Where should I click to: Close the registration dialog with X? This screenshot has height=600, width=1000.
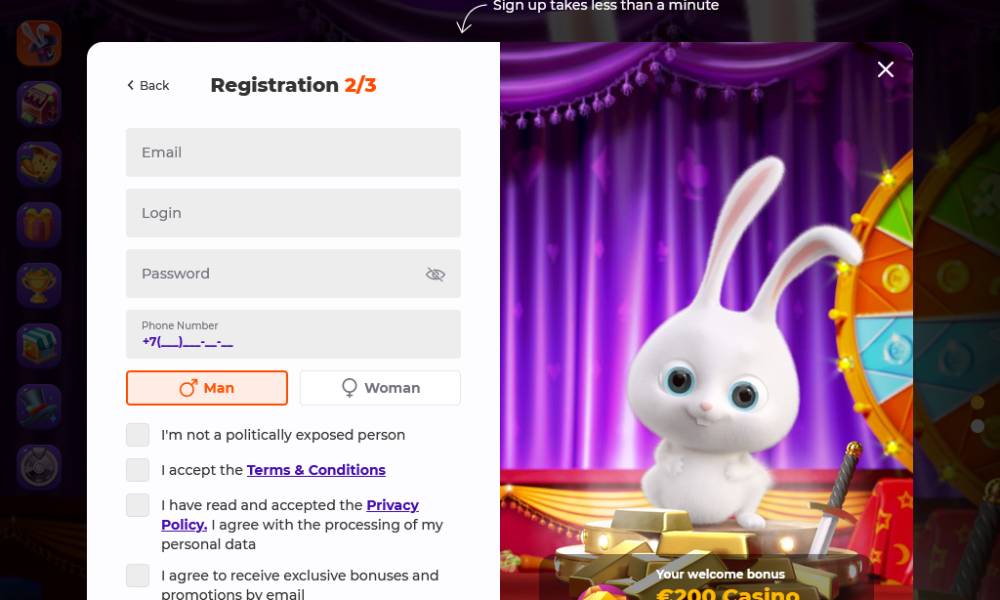coord(885,70)
